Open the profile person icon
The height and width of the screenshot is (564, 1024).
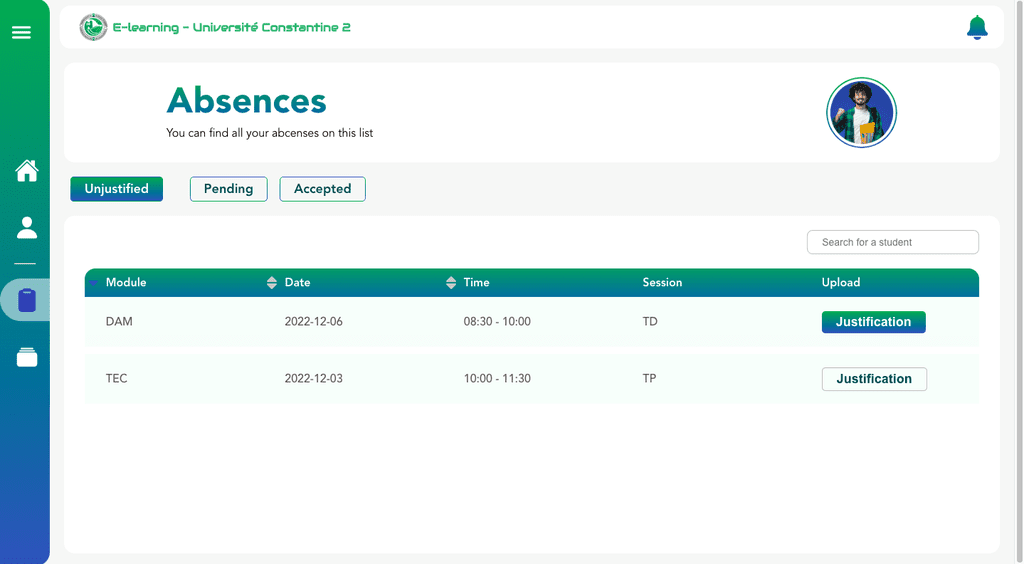coord(27,228)
